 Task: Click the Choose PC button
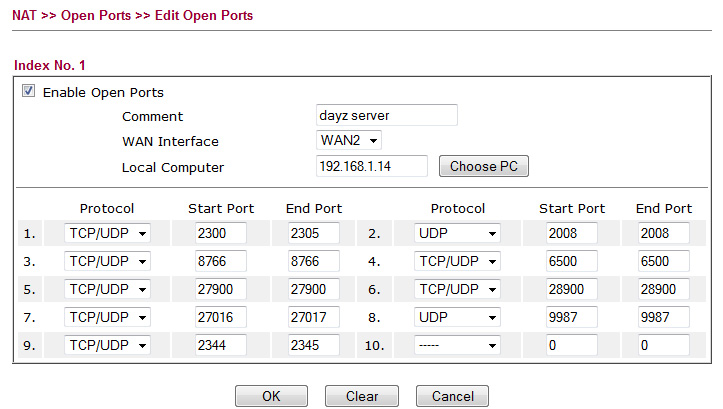coord(484,166)
